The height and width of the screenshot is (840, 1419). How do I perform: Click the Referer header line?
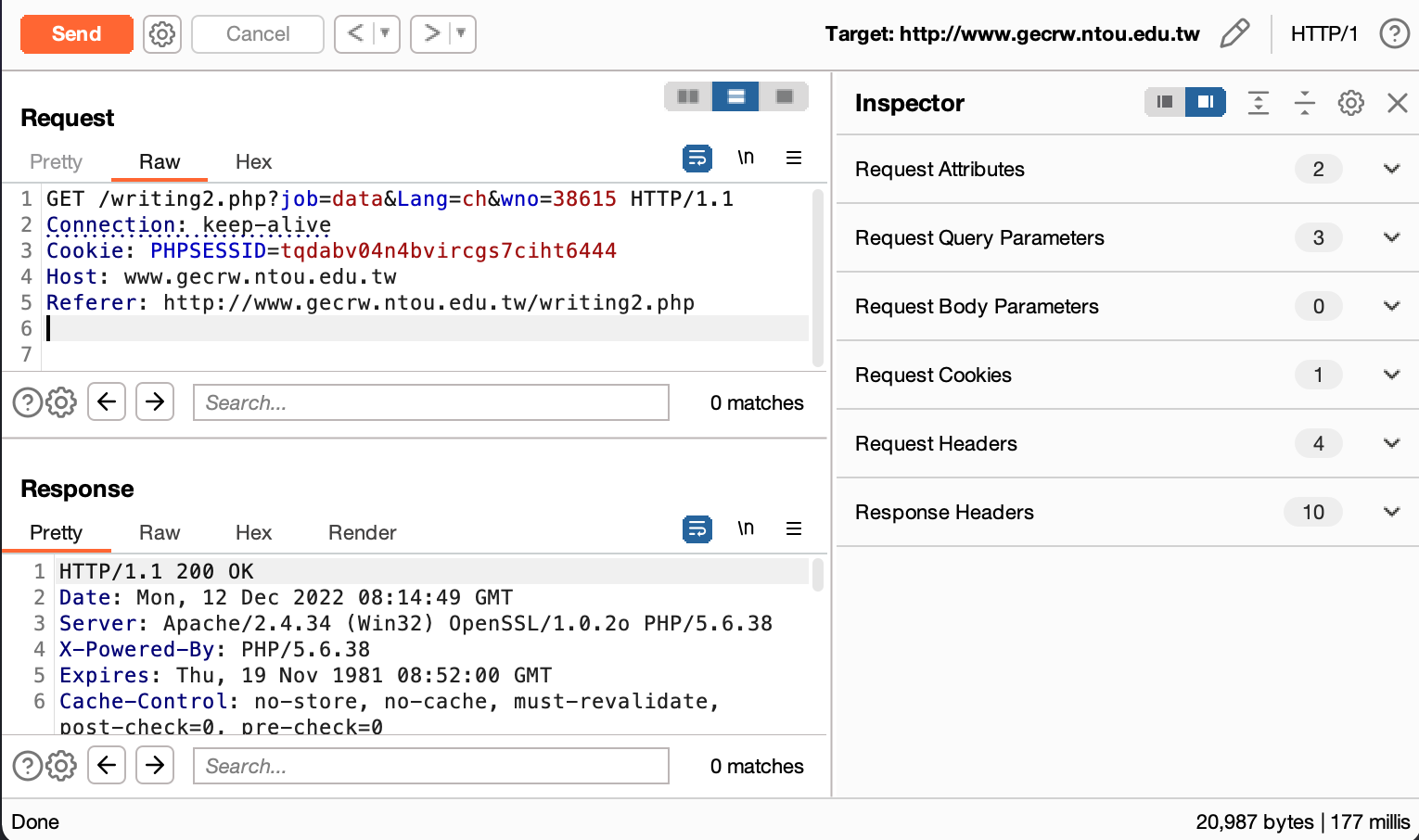pos(370,303)
